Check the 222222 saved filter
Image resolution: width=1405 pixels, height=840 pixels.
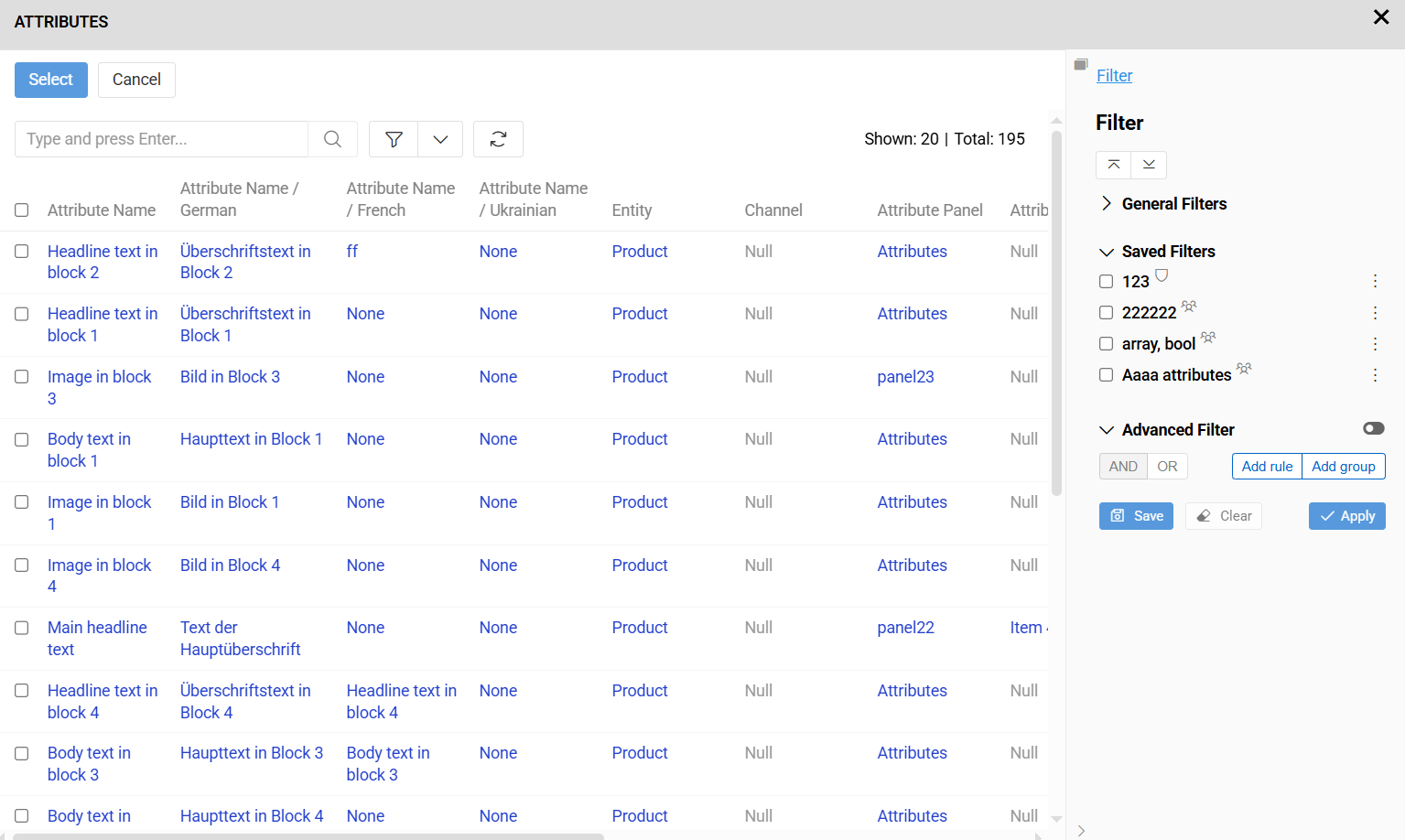point(1106,313)
